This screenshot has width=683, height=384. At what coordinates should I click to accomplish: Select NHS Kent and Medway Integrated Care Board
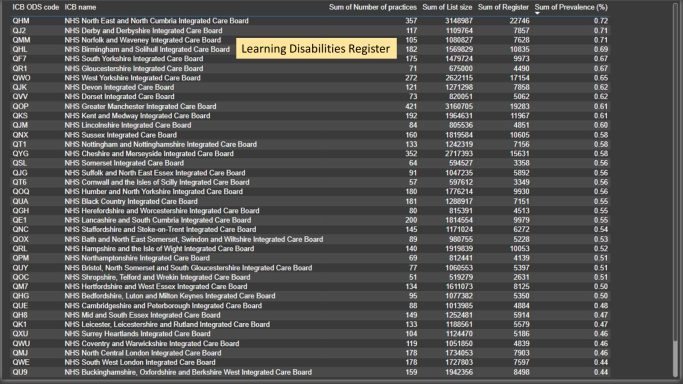pos(137,116)
